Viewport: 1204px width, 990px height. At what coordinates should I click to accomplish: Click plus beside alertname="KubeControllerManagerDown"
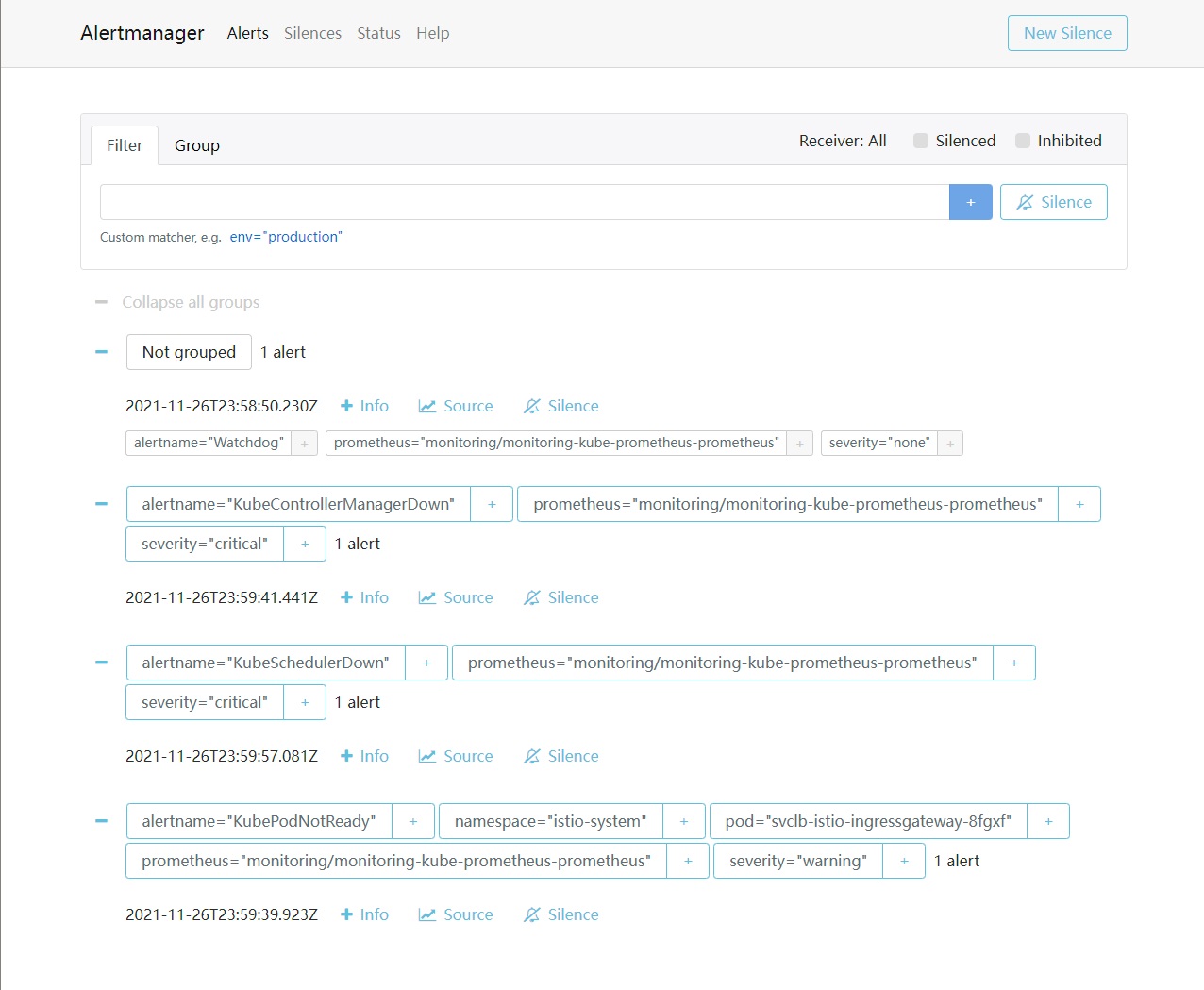click(x=492, y=504)
